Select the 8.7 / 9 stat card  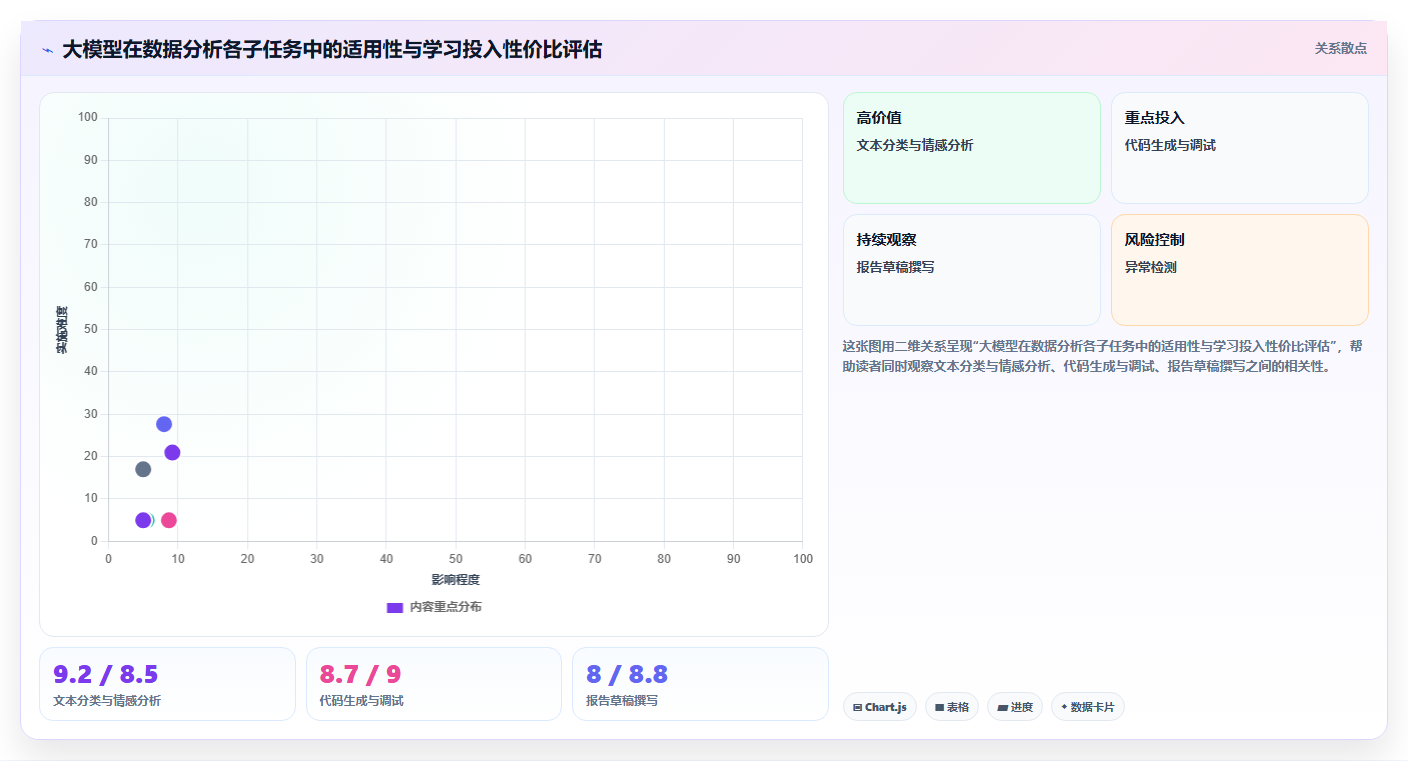434,684
